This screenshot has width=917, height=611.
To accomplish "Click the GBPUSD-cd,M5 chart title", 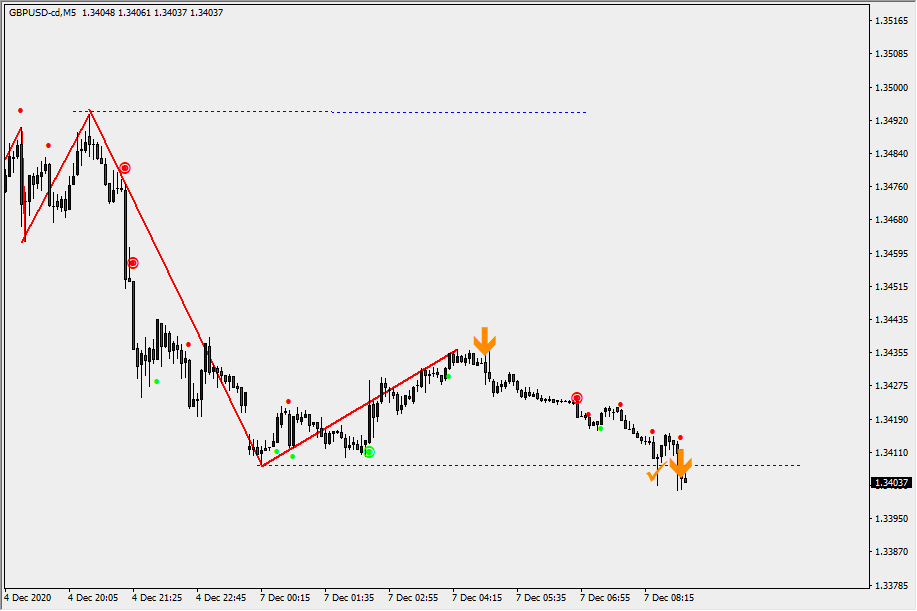I will point(42,13).
